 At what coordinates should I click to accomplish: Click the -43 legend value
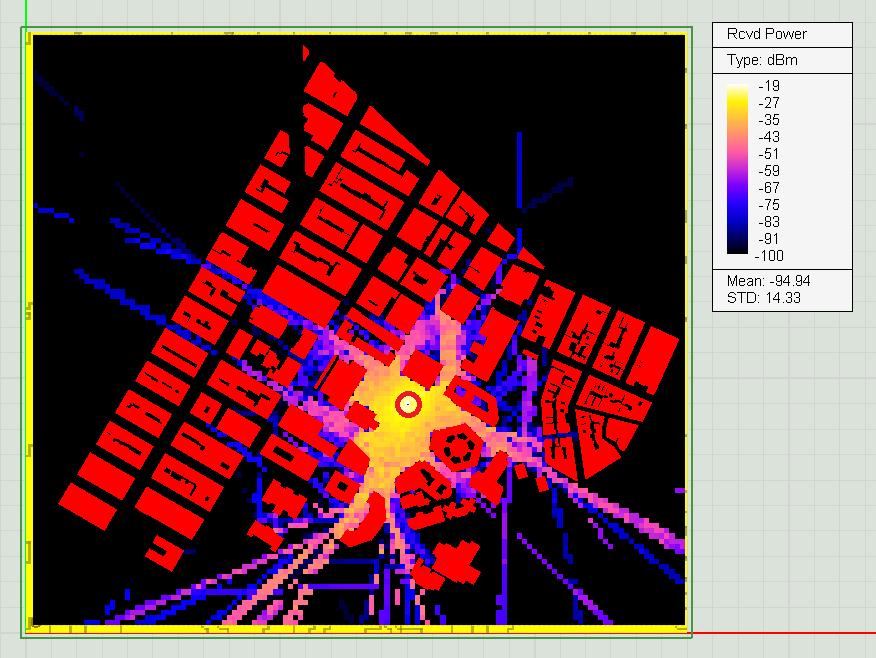[769, 137]
